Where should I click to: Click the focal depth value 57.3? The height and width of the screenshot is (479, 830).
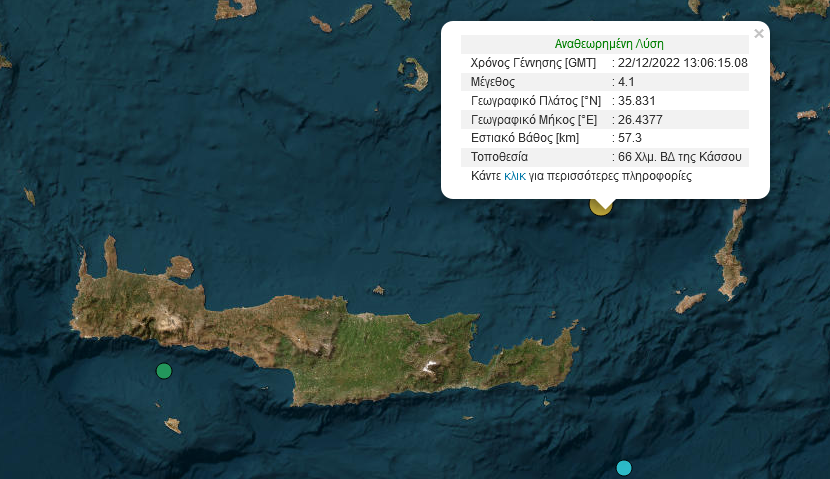point(630,138)
